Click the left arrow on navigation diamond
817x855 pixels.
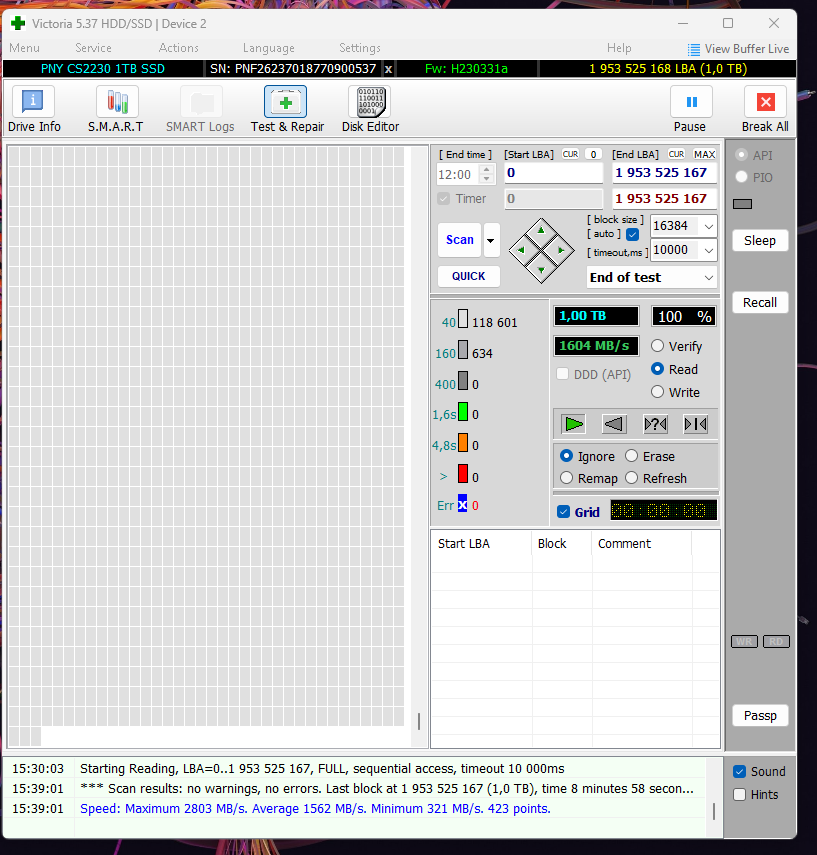pos(521,250)
